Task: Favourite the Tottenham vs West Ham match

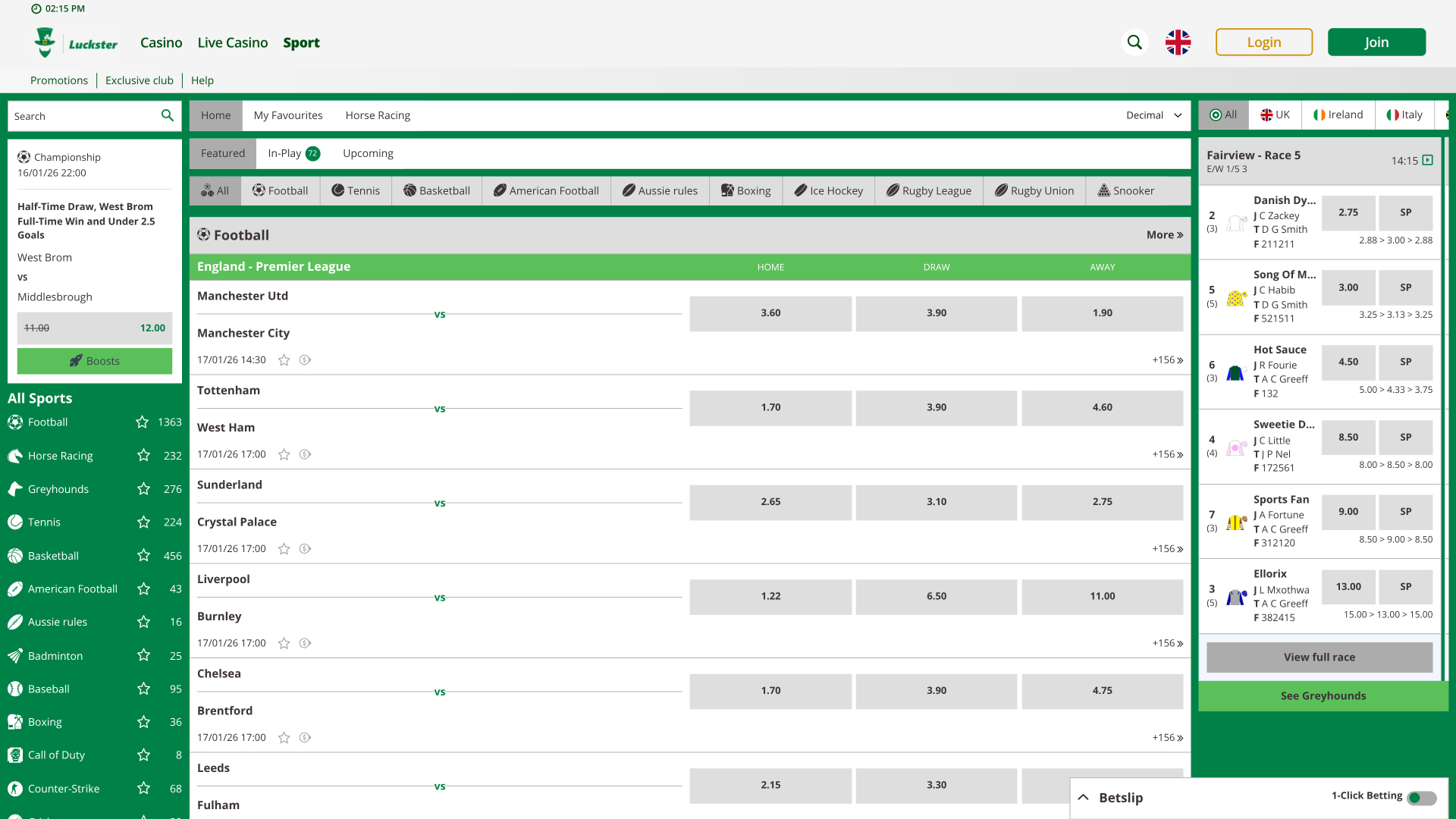Action: coord(284,454)
